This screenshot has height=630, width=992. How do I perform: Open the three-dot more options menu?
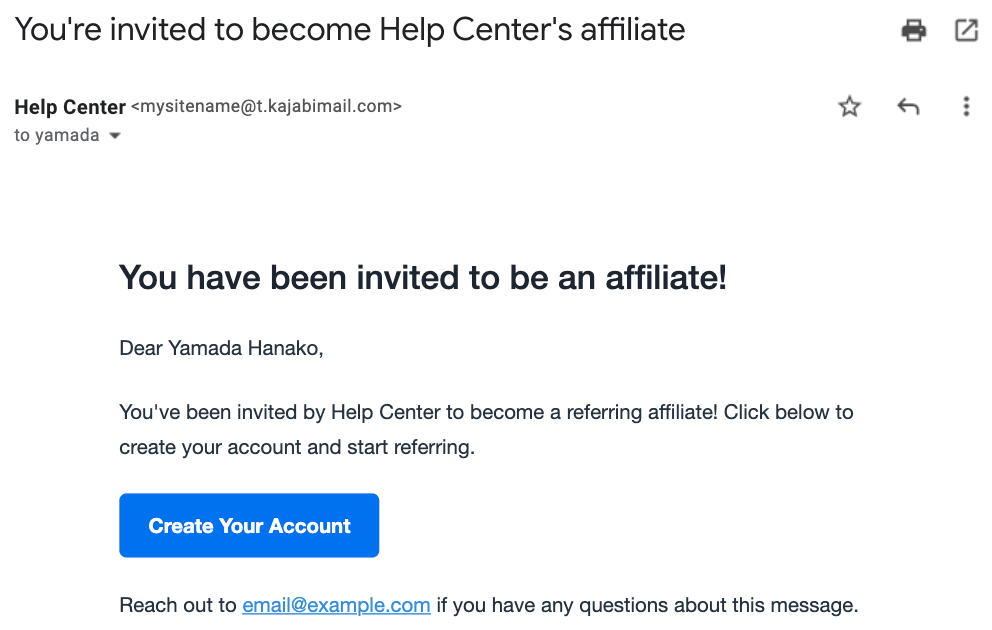(x=965, y=106)
